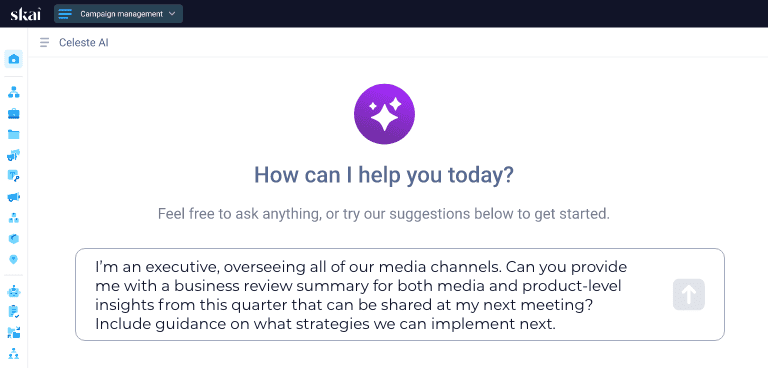This screenshot has width=768, height=368.
Task: Click the cube product sidebar icon
Action: click(14, 239)
